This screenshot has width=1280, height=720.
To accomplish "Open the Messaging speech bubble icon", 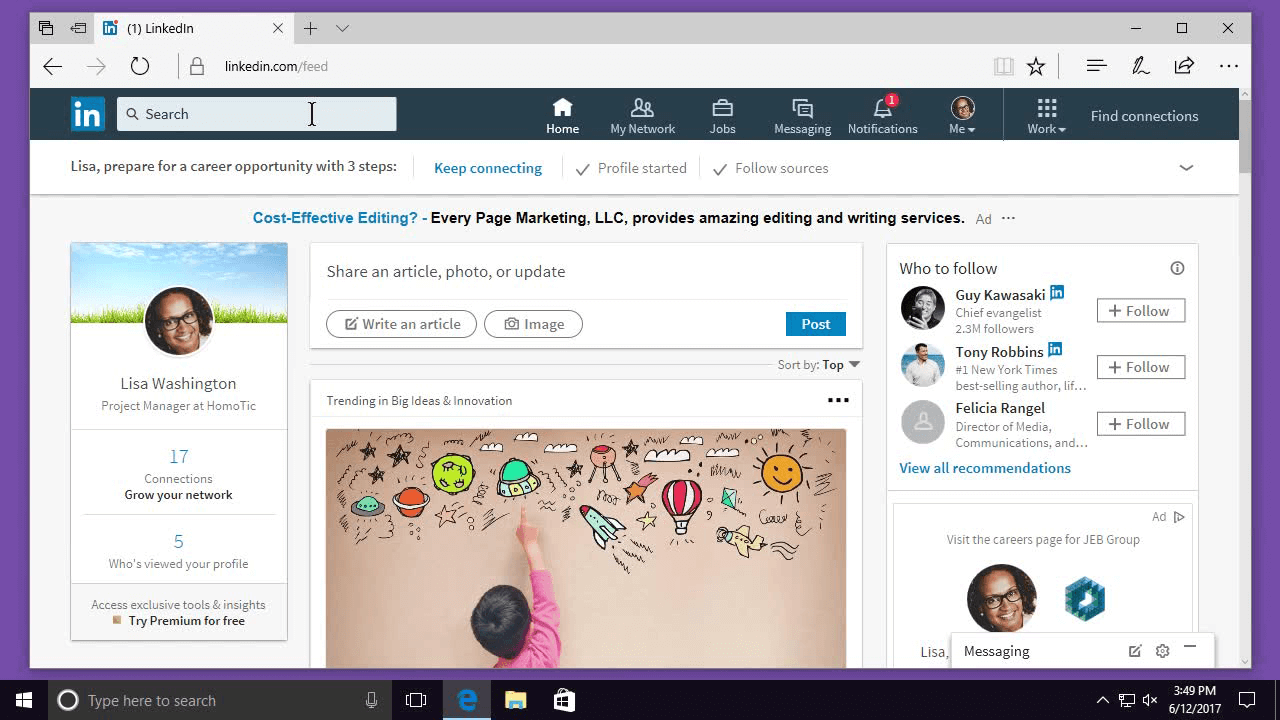I will (x=801, y=108).
